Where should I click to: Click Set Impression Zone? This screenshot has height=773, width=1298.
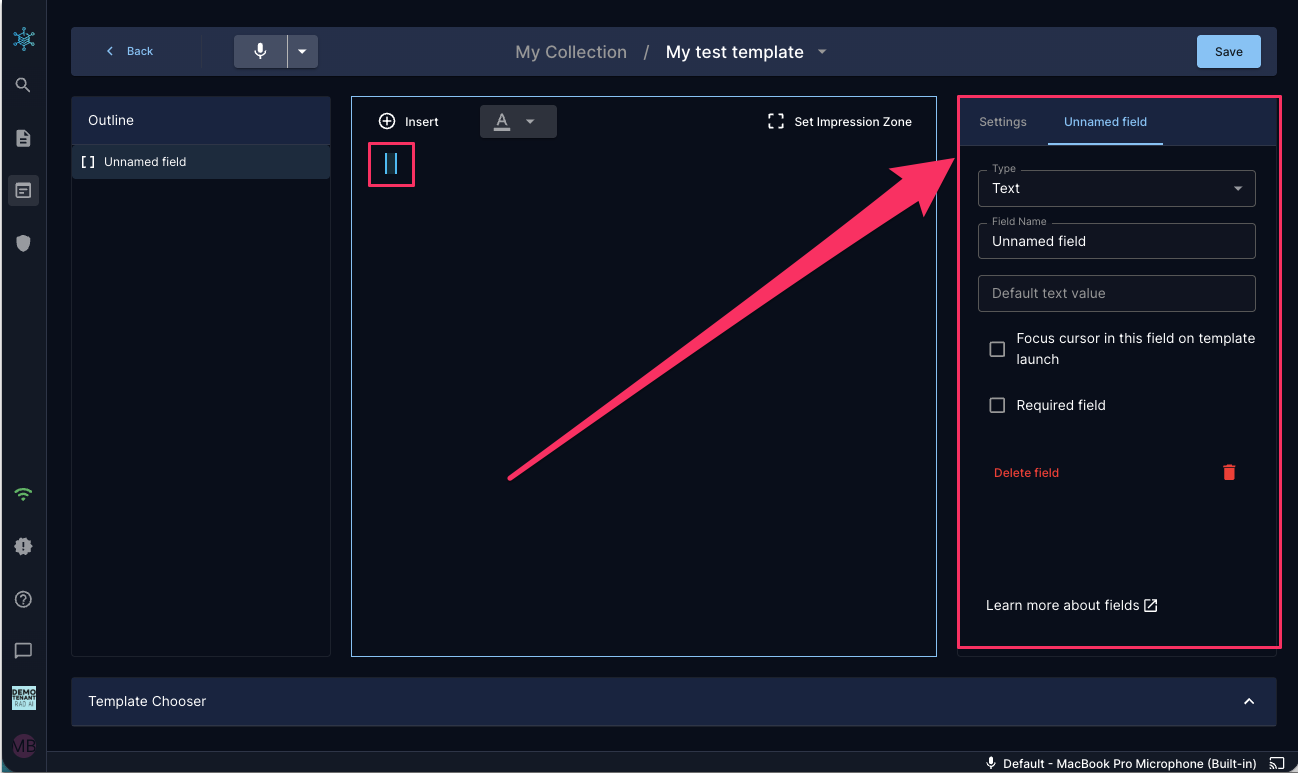pyautogui.click(x=840, y=121)
